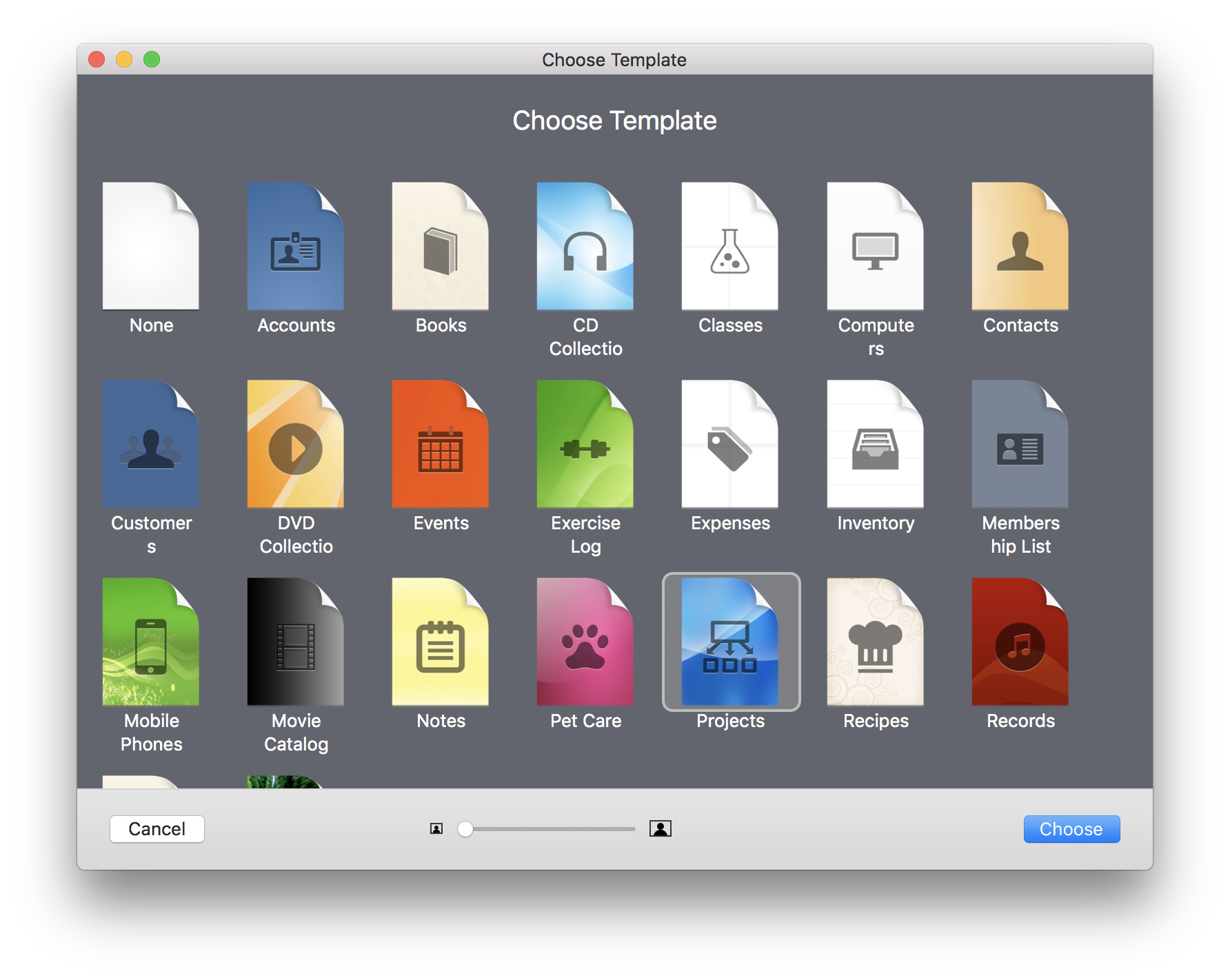The height and width of the screenshot is (980, 1230).
Task: Select the Accounts template icon
Action: 295,246
